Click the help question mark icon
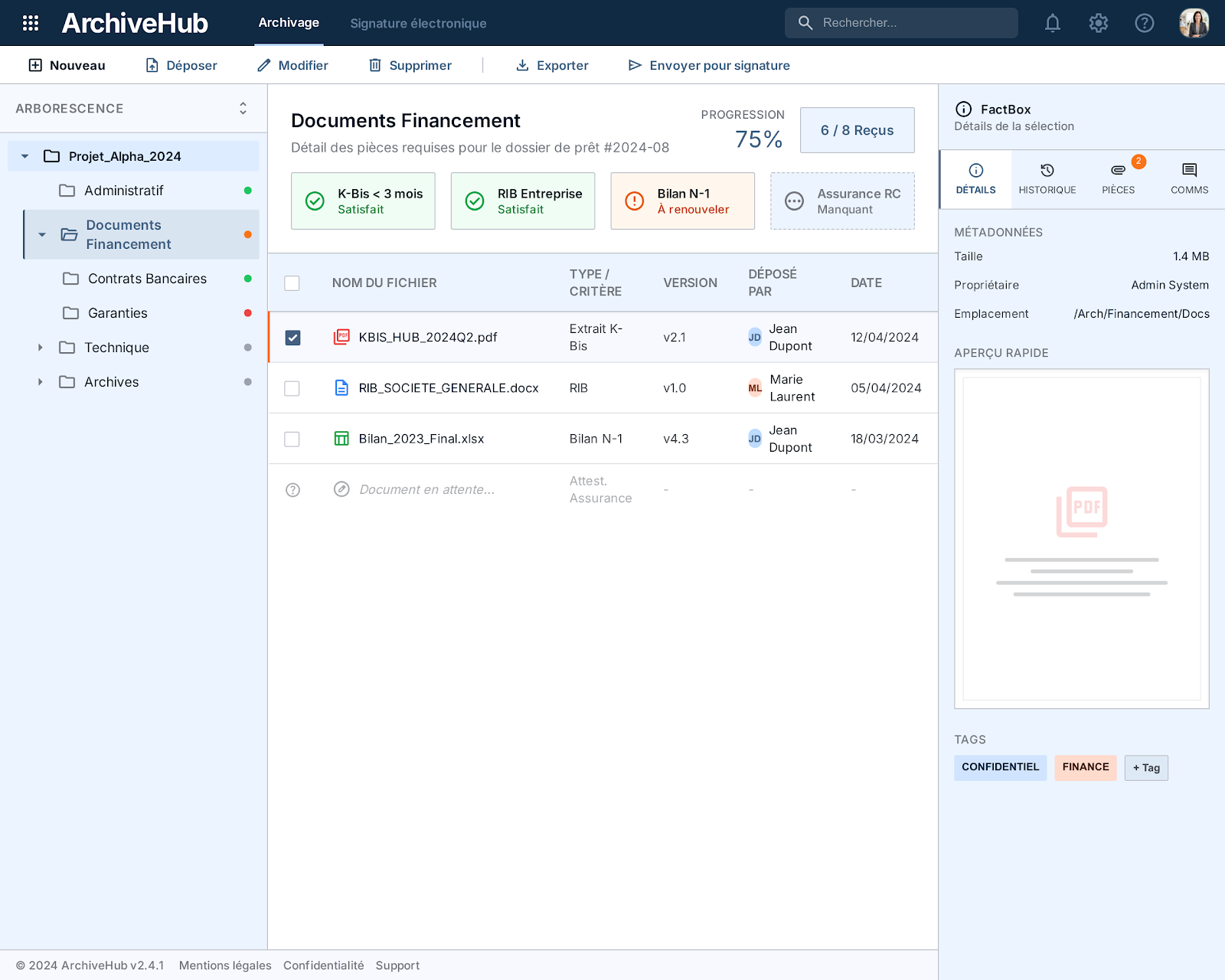Screen dimensions: 1225x980 pos(1145,23)
